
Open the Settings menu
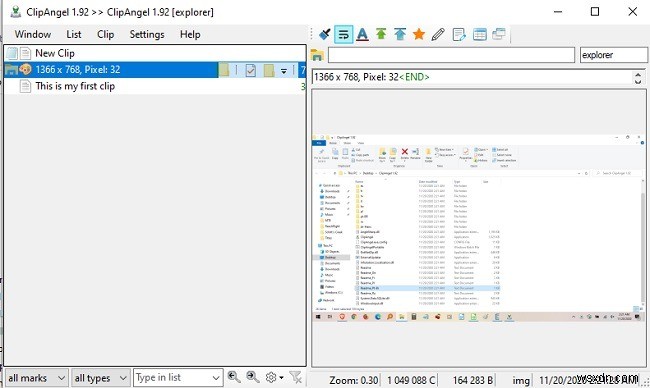click(147, 34)
